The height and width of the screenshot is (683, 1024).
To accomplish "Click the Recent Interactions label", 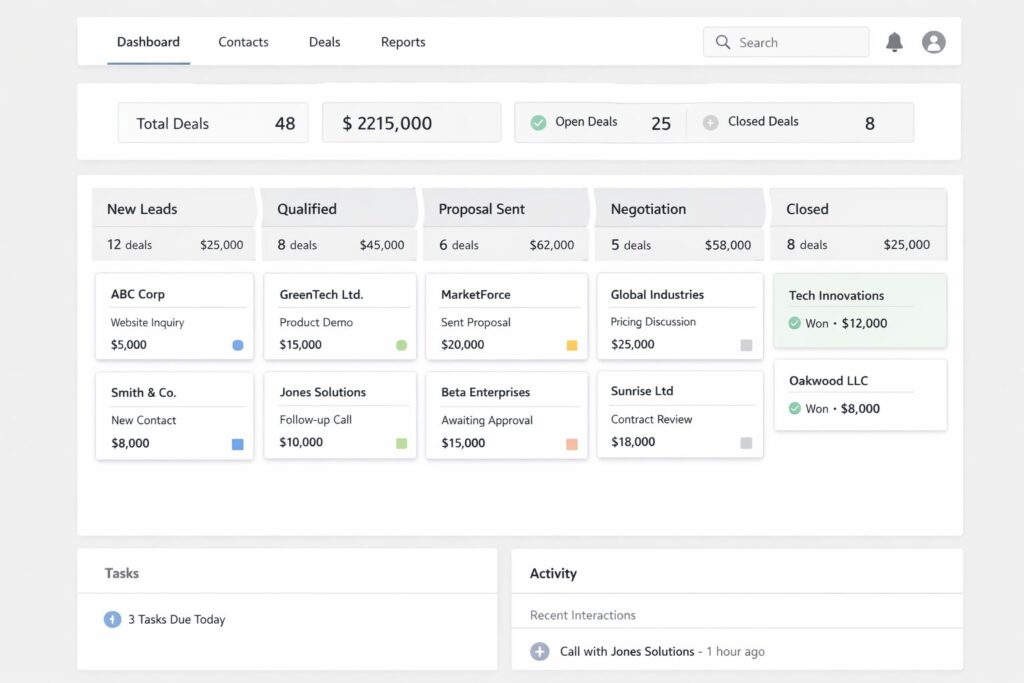I will [583, 615].
